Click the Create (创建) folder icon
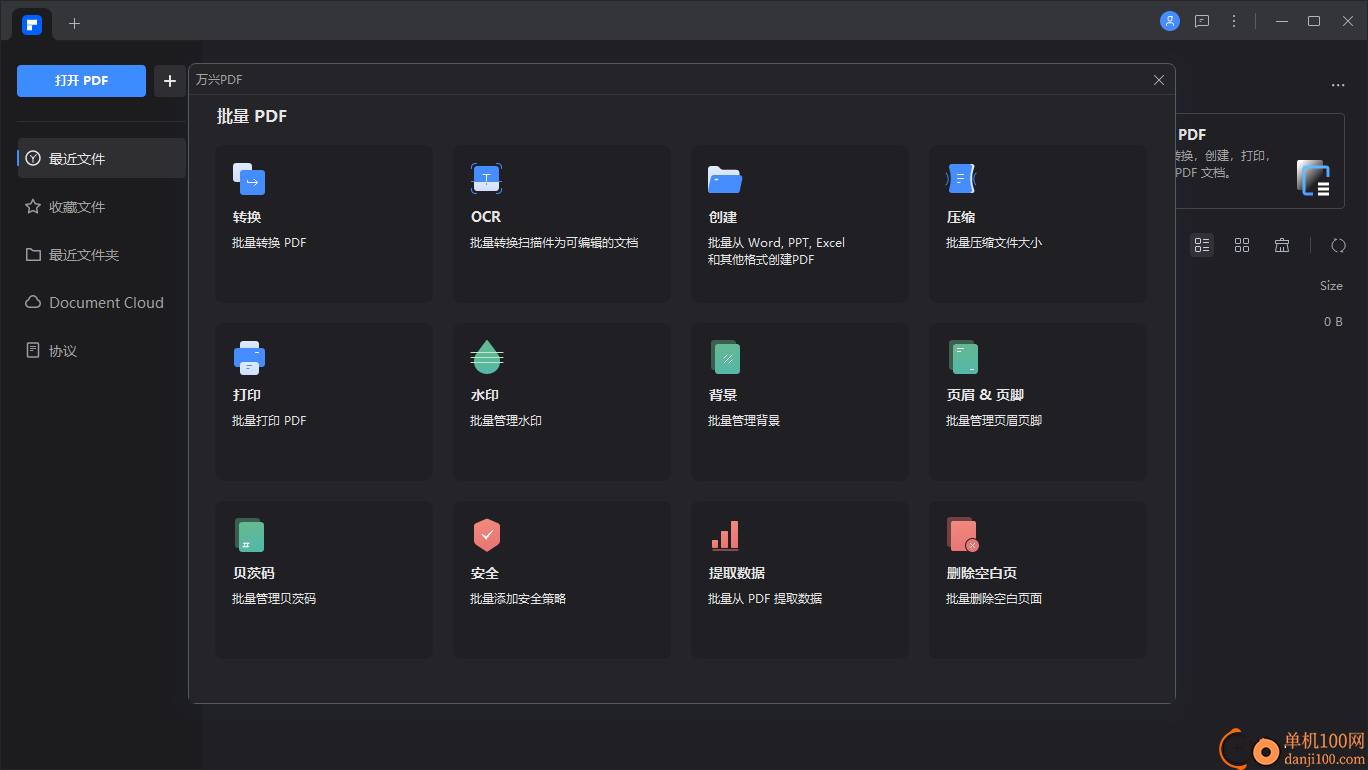This screenshot has width=1368, height=770. [725, 179]
